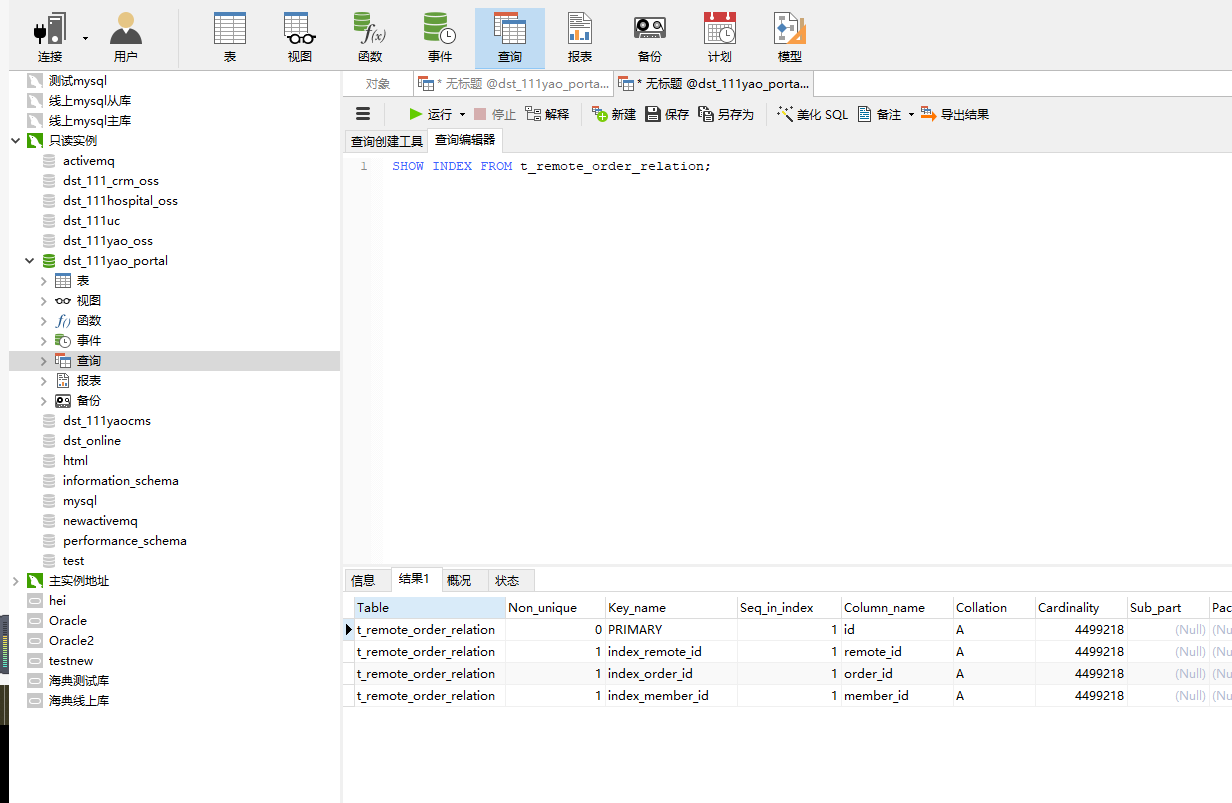Click the hamburger menu icon in query toolbar
Screen dimensions: 1232x803
click(363, 114)
